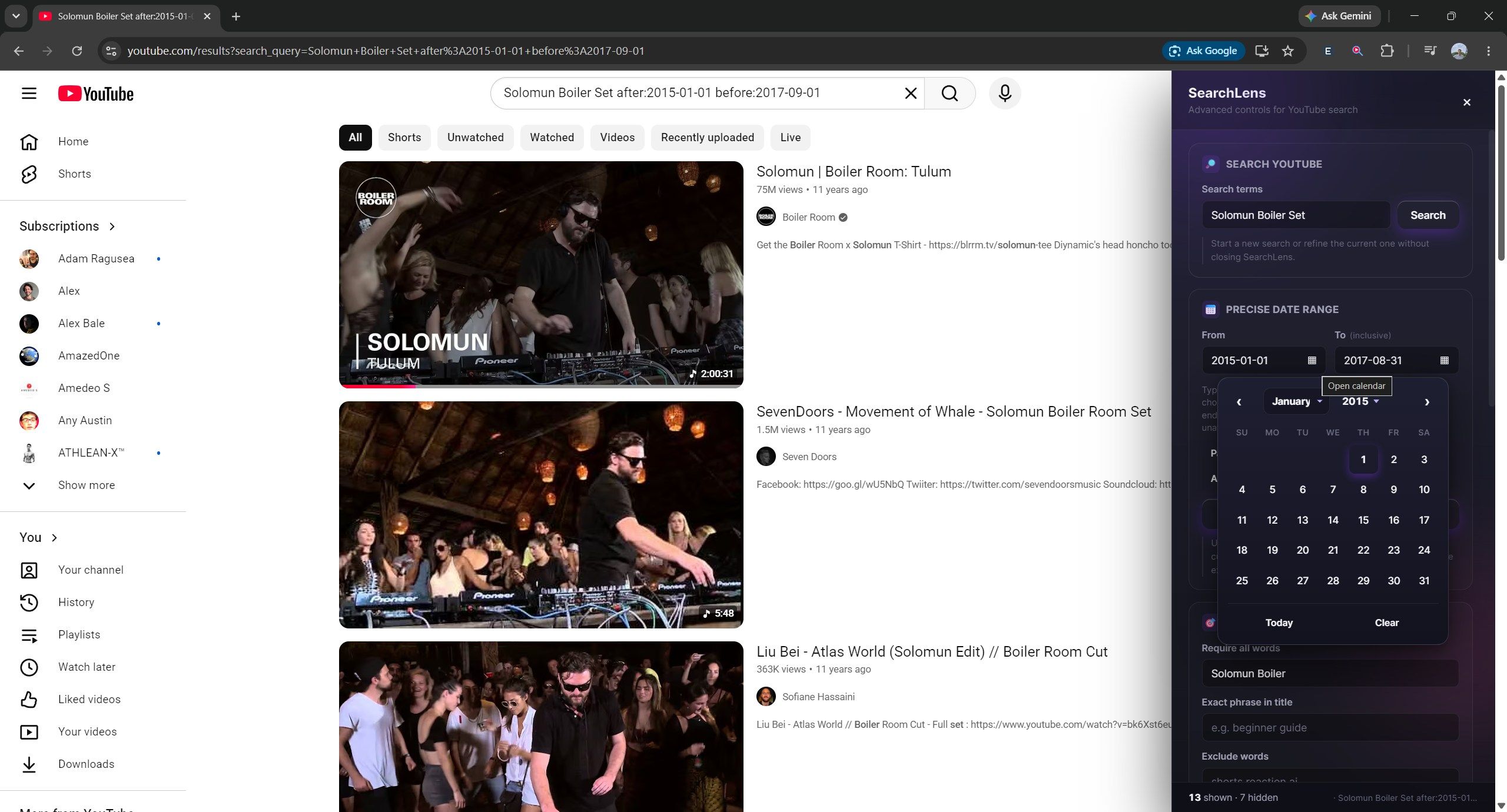Click Today in the calendar popup
The height and width of the screenshot is (812, 1507).
point(1279,623)
